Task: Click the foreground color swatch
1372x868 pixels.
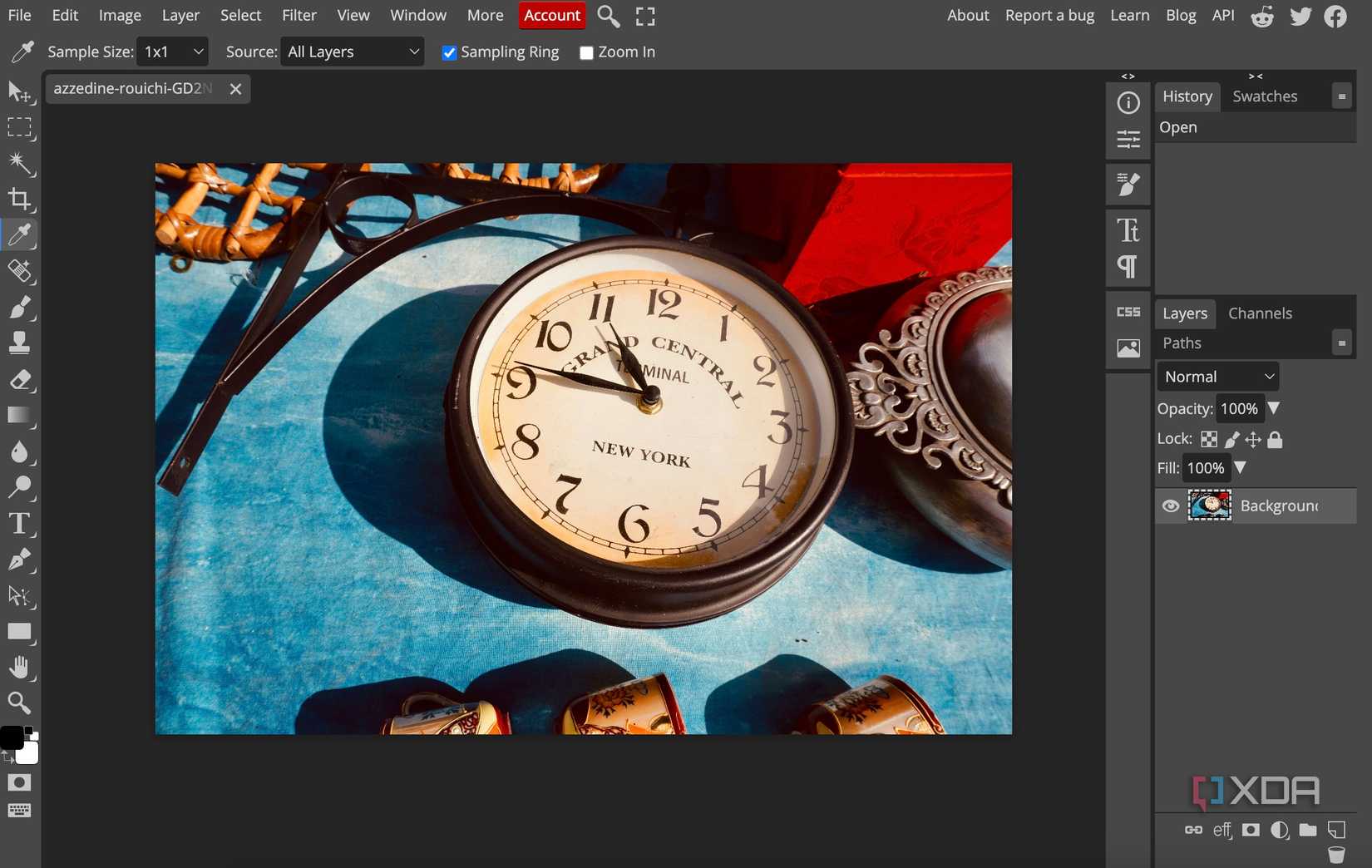Action: pyautogui.click(x=12, y=738)
